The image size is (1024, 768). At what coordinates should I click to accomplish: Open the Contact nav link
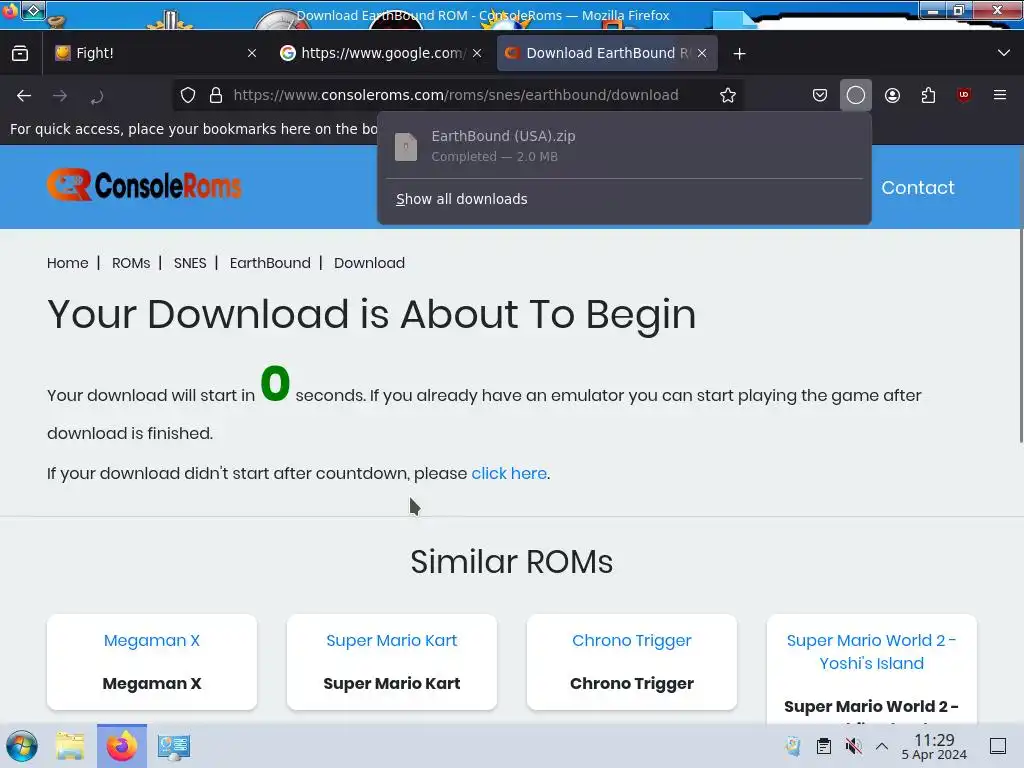click(x=918, y=187)
